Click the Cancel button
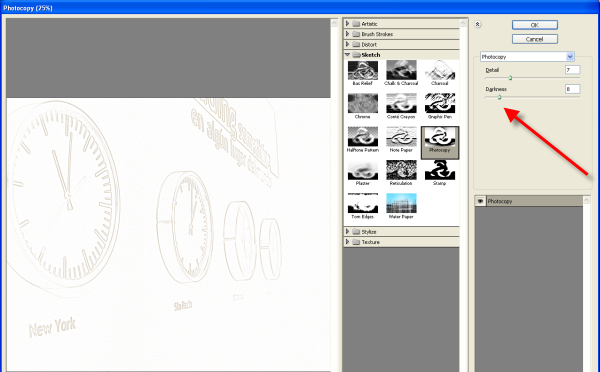The height and width of the screenshot is (372, 600). click(535, 39)
